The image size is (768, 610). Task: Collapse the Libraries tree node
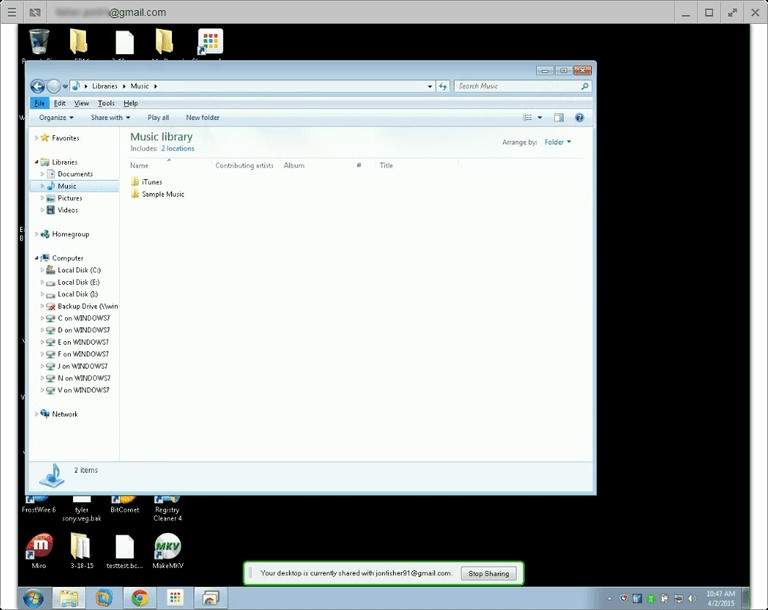tap(36, 162)
